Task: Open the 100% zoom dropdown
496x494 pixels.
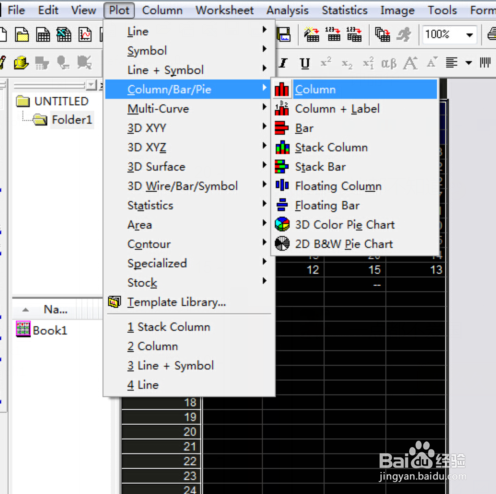Action: click(470, 35)
